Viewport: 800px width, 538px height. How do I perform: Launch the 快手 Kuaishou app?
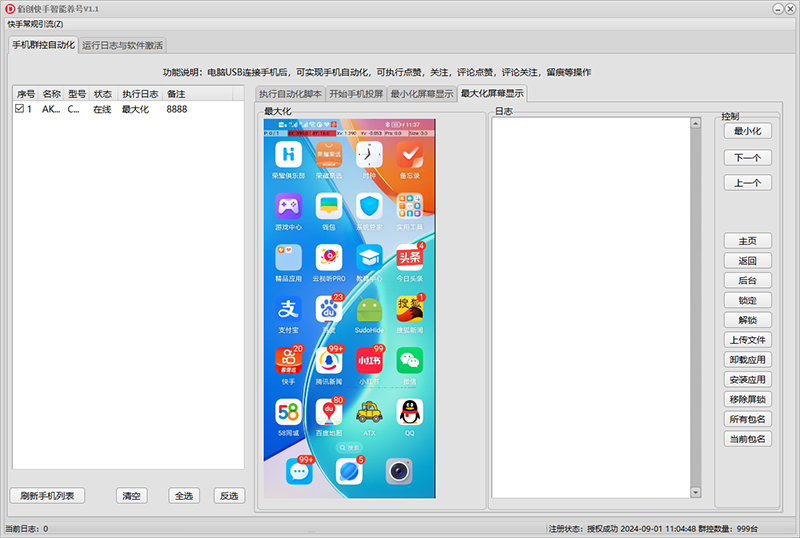pos(288,361)
